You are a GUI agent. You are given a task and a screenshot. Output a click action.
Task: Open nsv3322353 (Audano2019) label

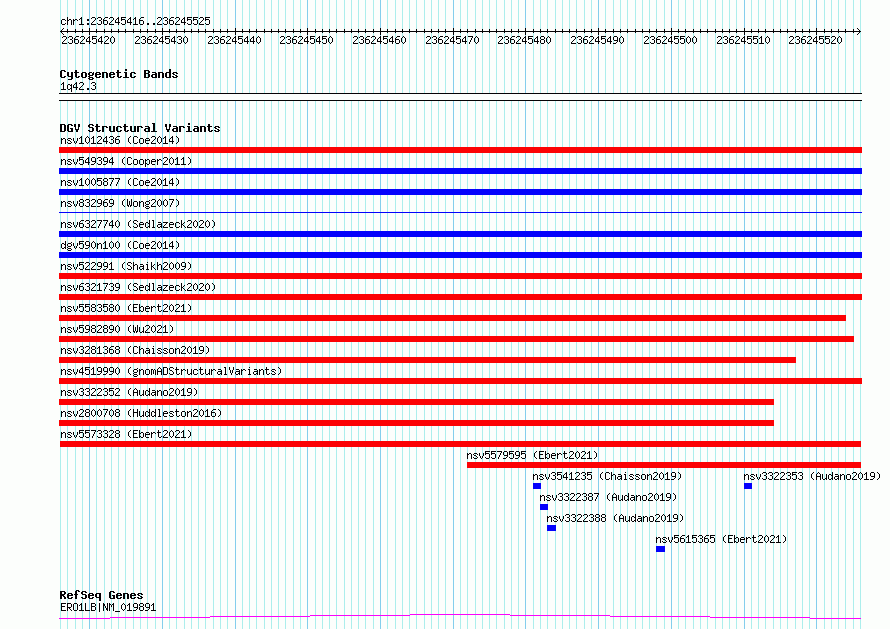click(812, 476)
